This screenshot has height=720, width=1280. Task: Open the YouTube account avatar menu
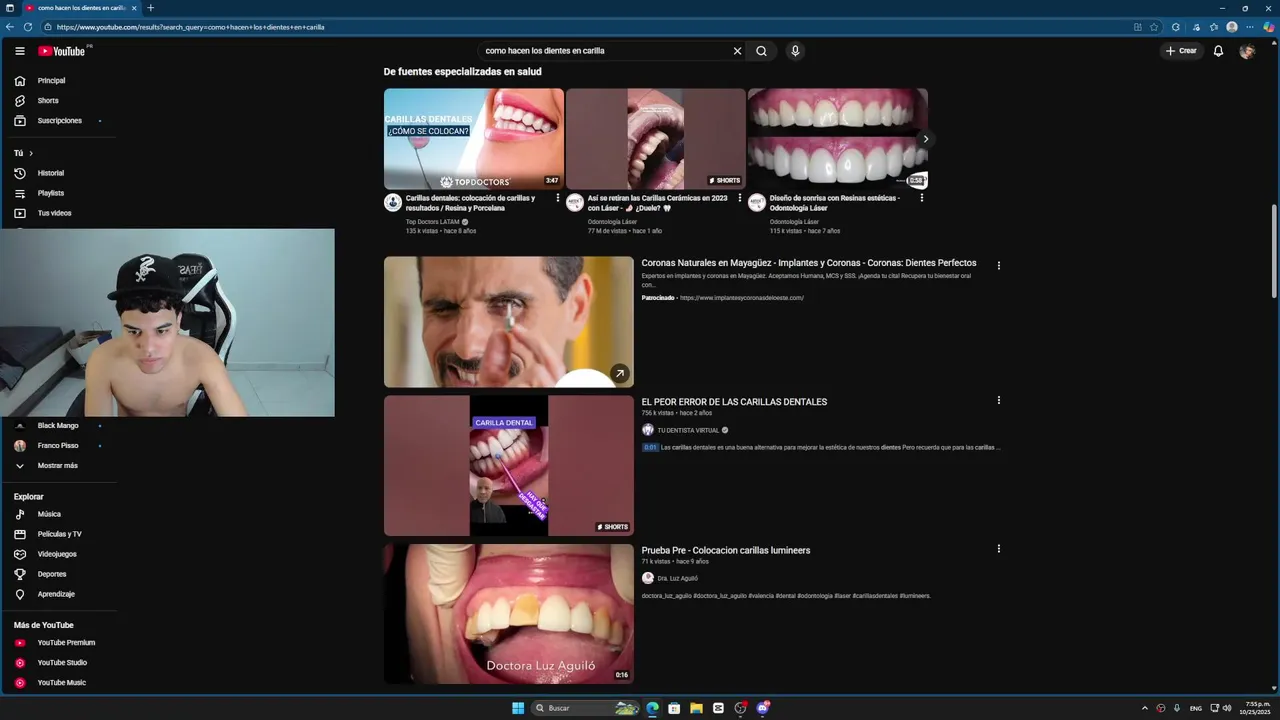(1247, 51)
